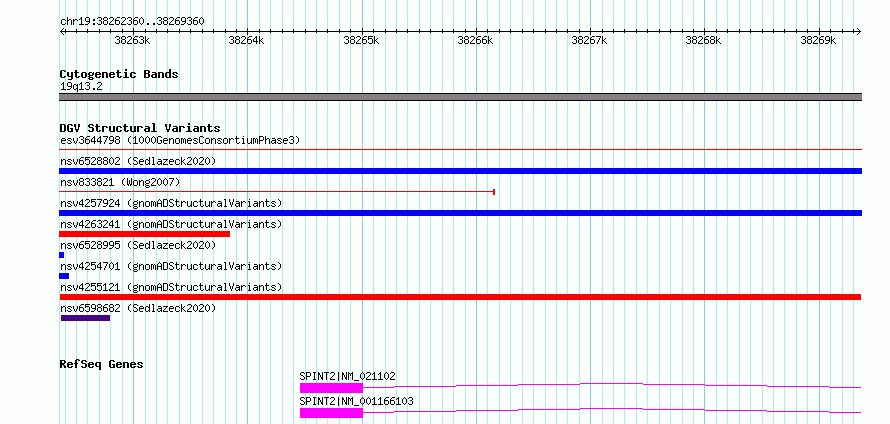Select the blue nsv6528802 variant bar
Screen dimensions: 890x424
pos(460,171)
